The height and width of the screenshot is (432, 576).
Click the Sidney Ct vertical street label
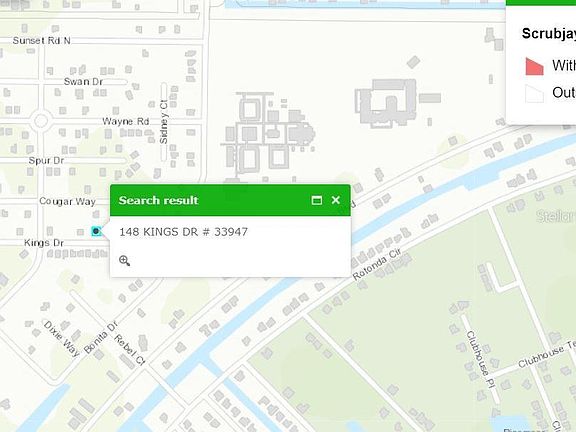164,122
